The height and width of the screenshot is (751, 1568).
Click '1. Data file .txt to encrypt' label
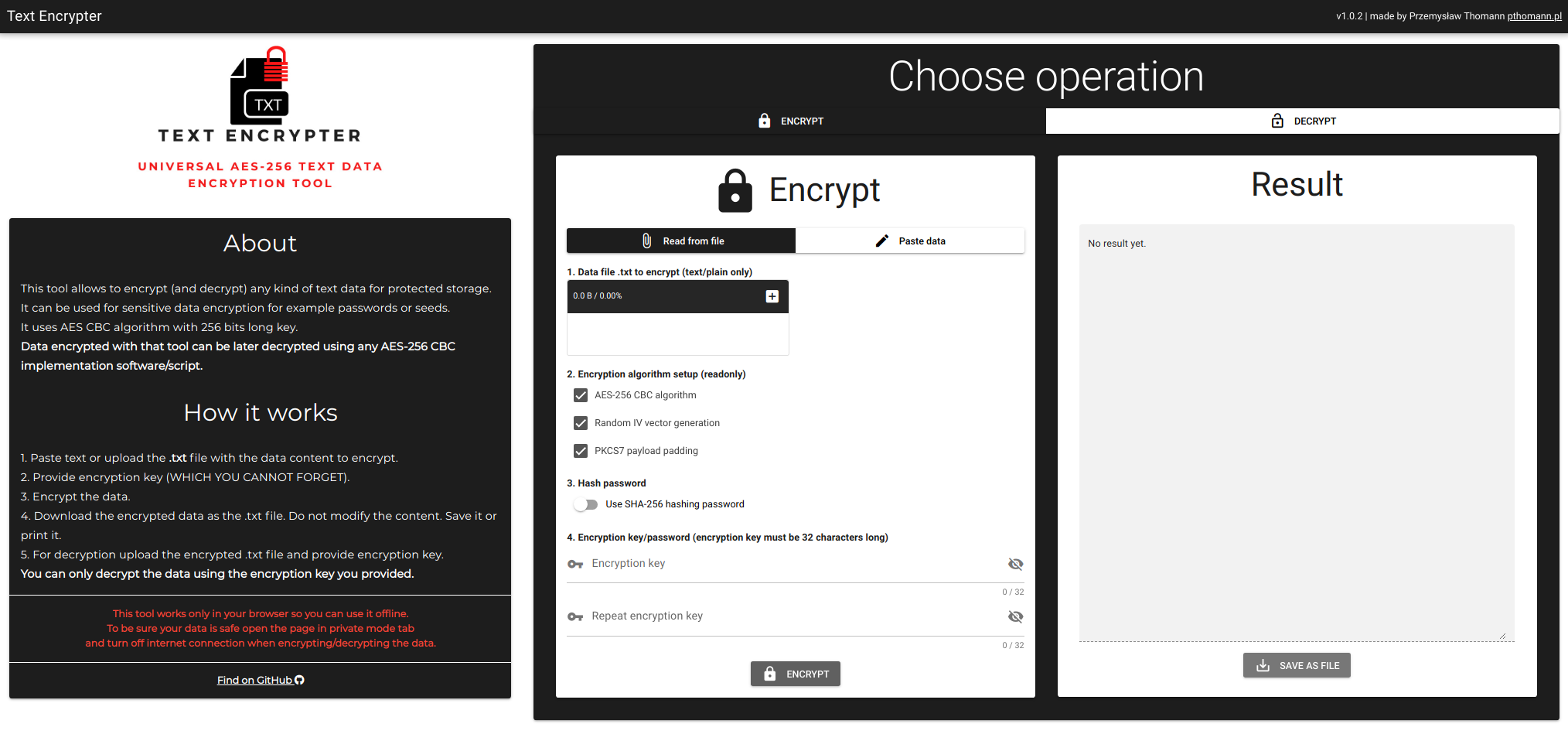660,272
